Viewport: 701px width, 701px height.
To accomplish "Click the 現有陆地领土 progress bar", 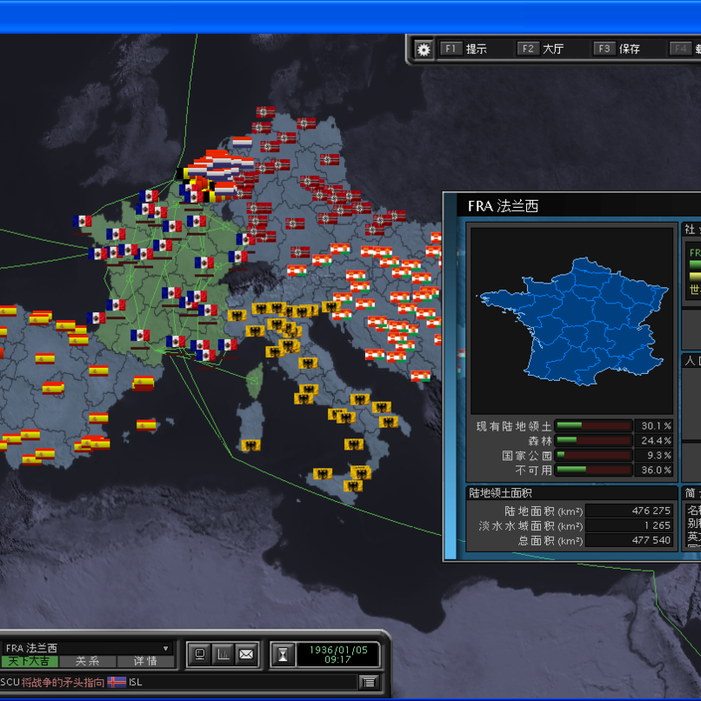I will click(593, 426).
